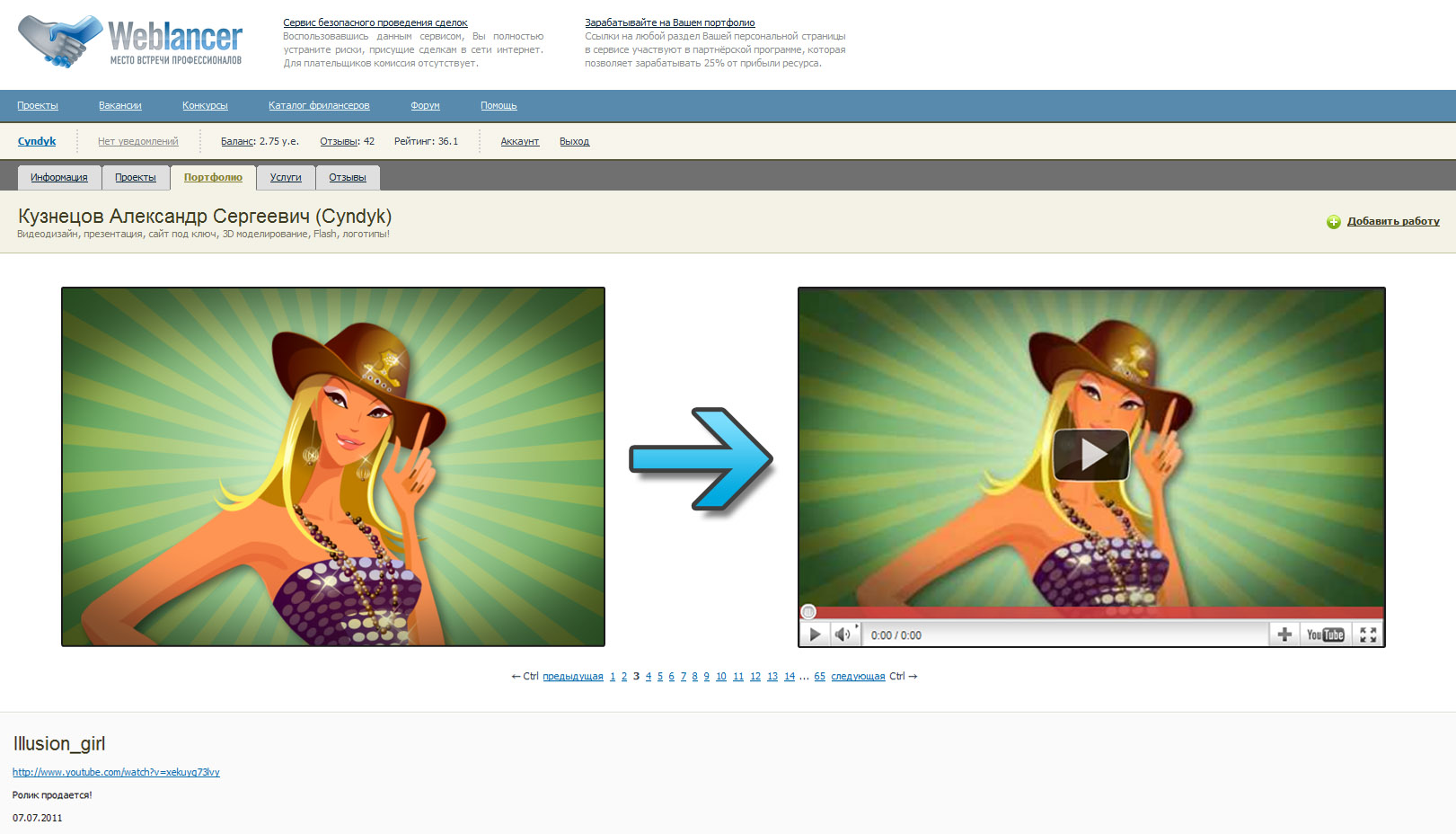
Task: Open the video on YouTube via its logo
Action: [1325, 634]
